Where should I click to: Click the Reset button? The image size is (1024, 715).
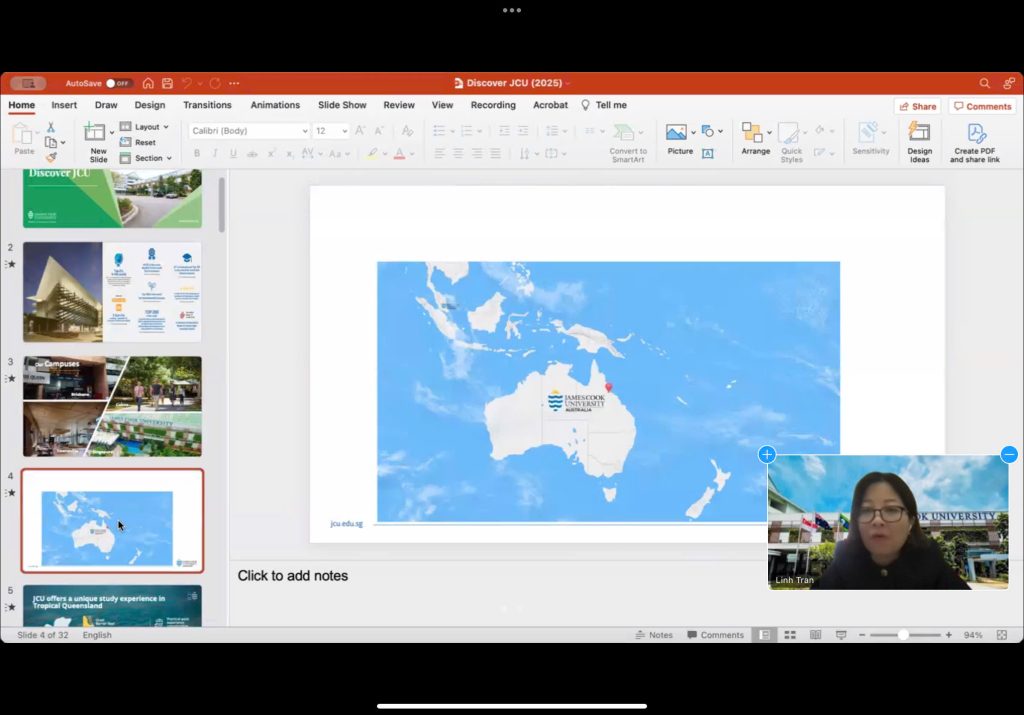[138, 142]
